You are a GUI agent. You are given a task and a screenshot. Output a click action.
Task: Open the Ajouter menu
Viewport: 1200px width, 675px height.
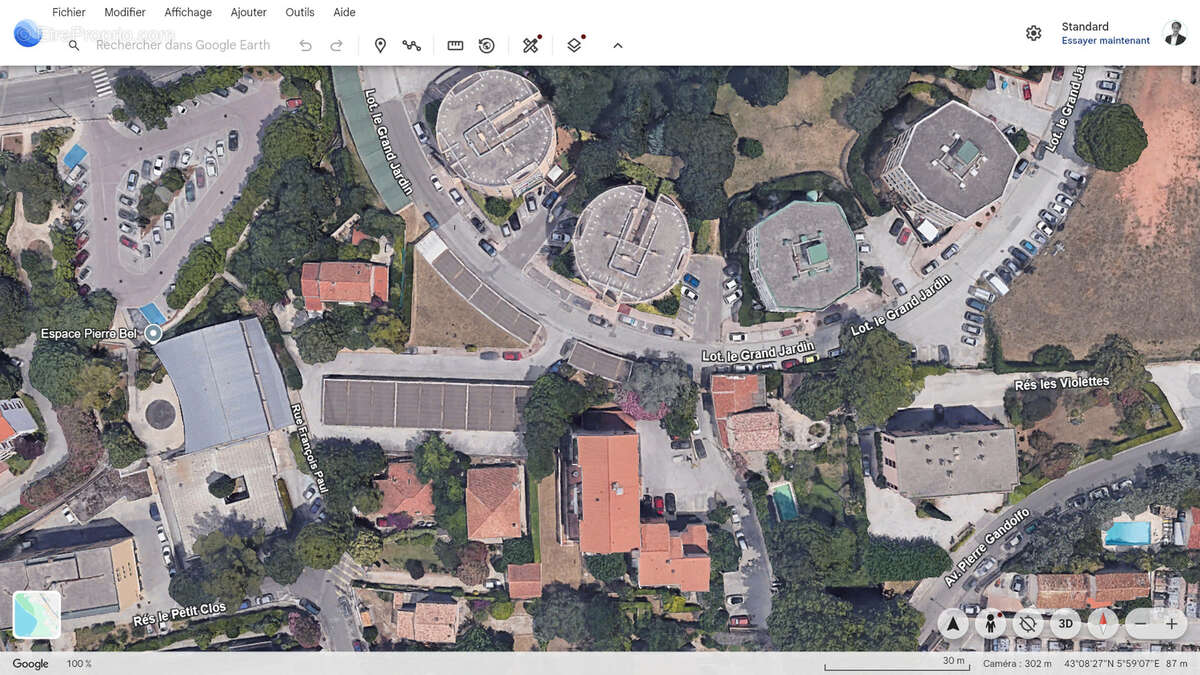(x=247, y=12)
